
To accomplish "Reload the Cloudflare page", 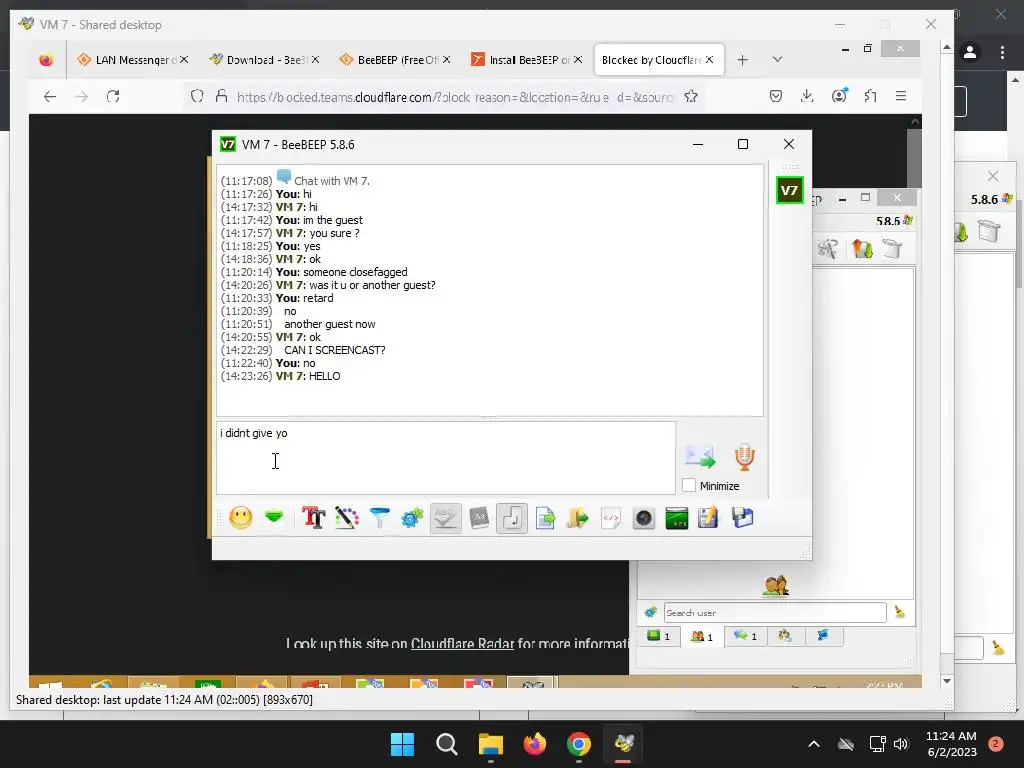I will [113, 97].
